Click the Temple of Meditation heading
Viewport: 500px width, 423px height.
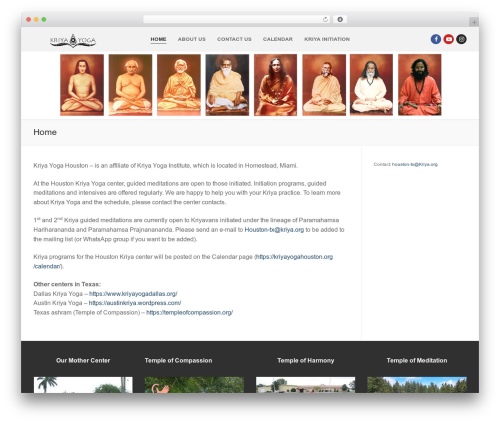417,360
